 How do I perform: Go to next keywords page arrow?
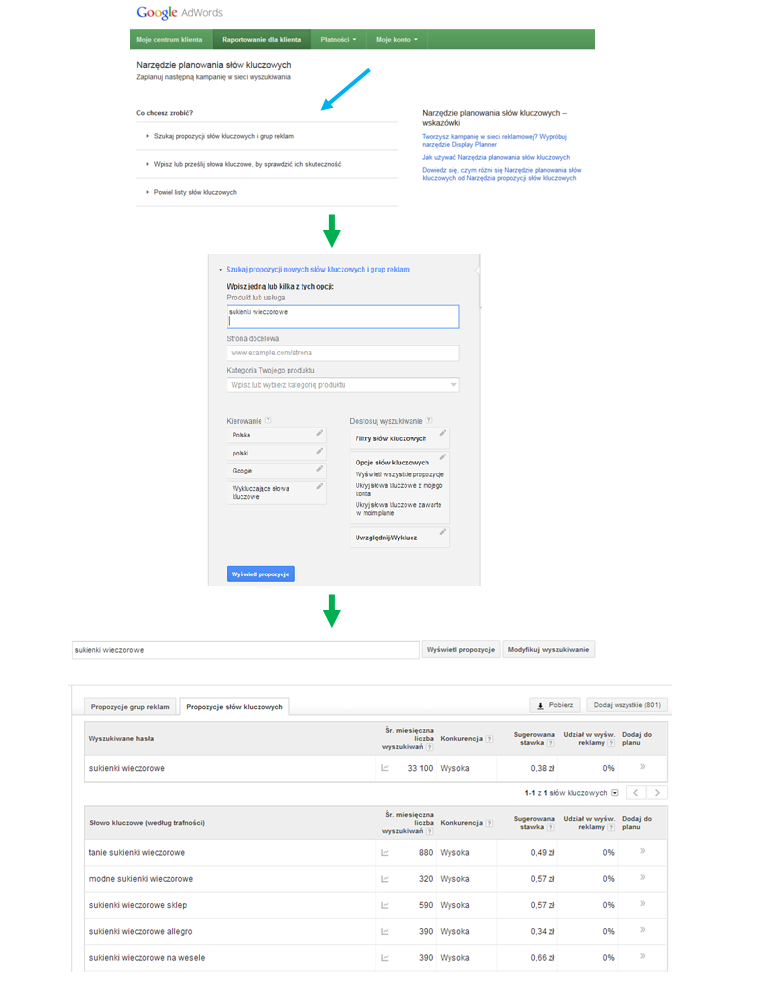[657, 793]
